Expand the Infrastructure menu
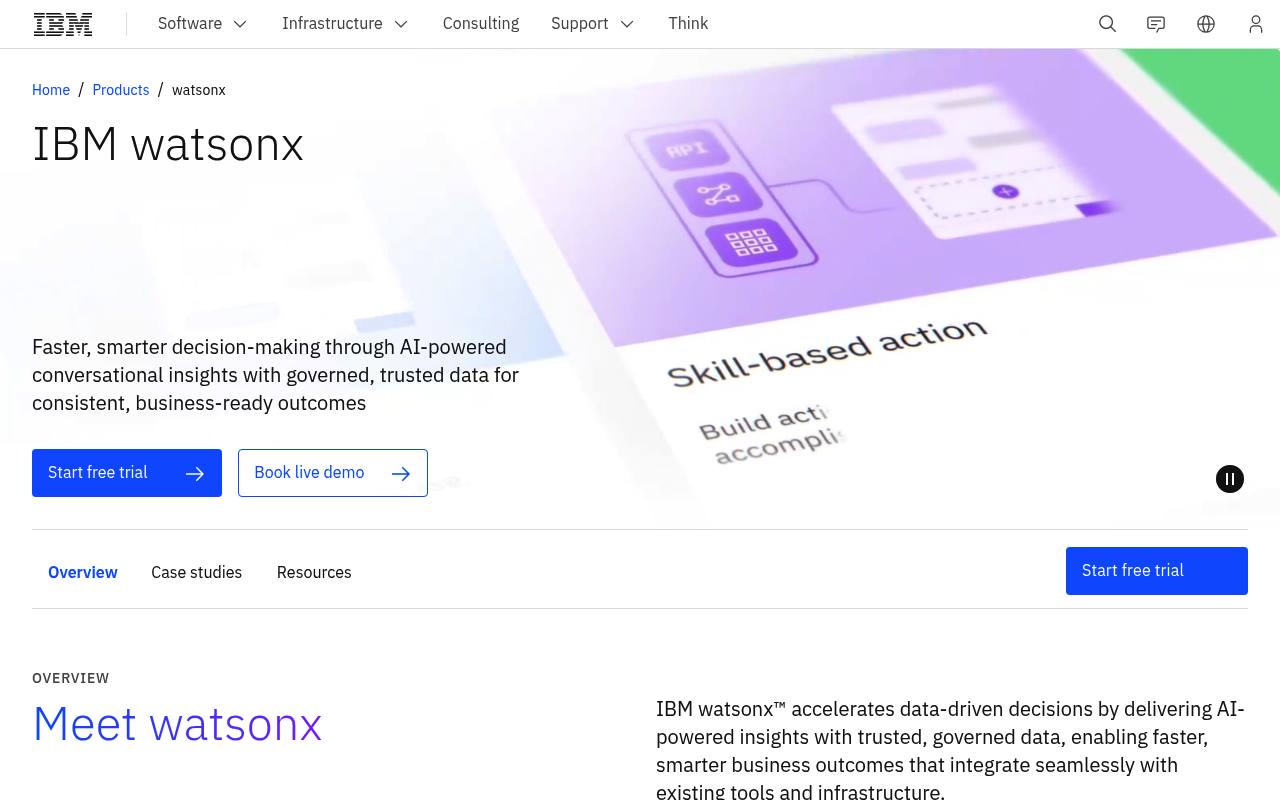Screen dimensions: 1280x800 (346, 24)
